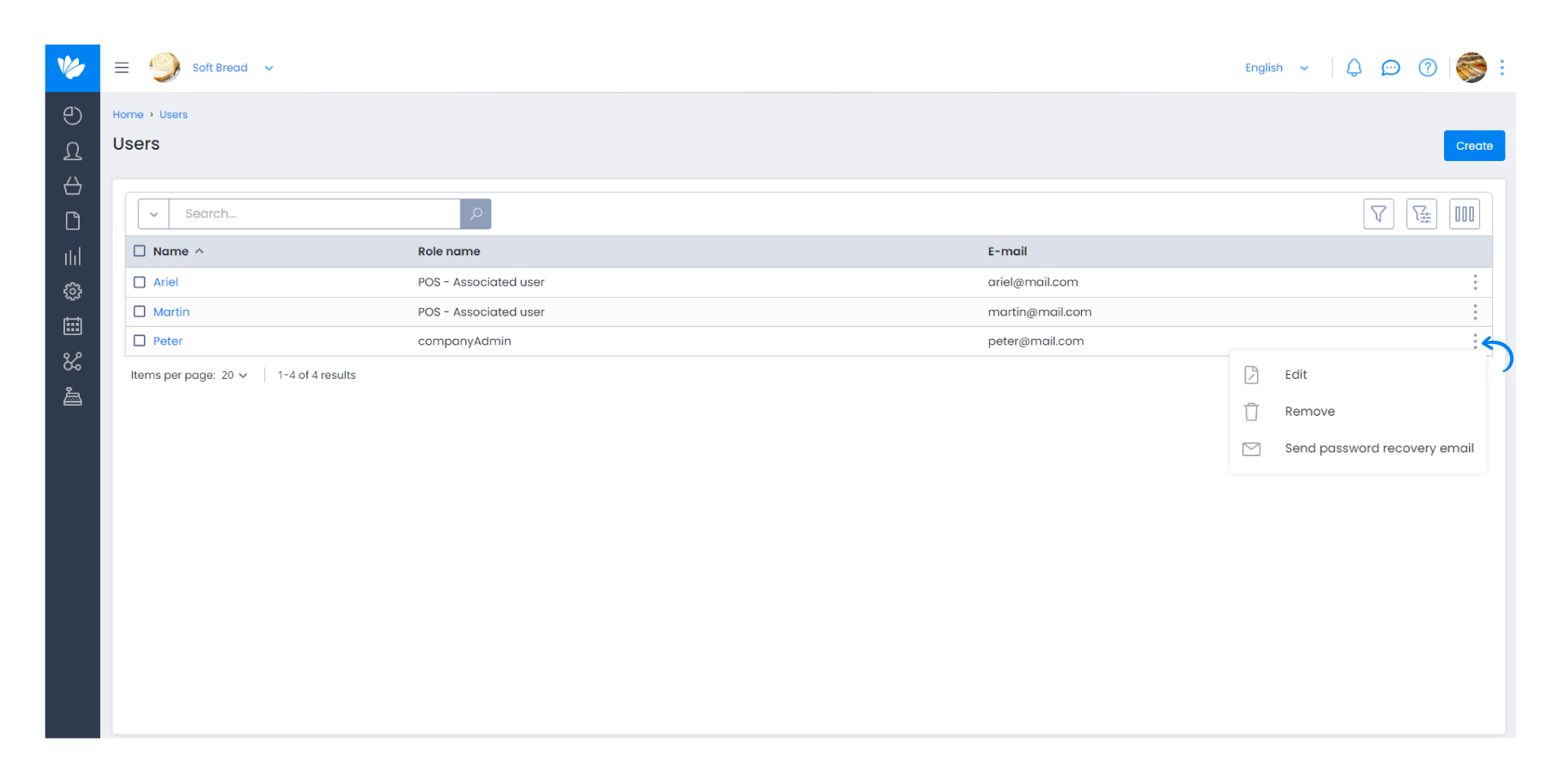Viewport: 1562px width, 784px height.
Task: Open row actions for Peter
Action: tap(1475, 342)
